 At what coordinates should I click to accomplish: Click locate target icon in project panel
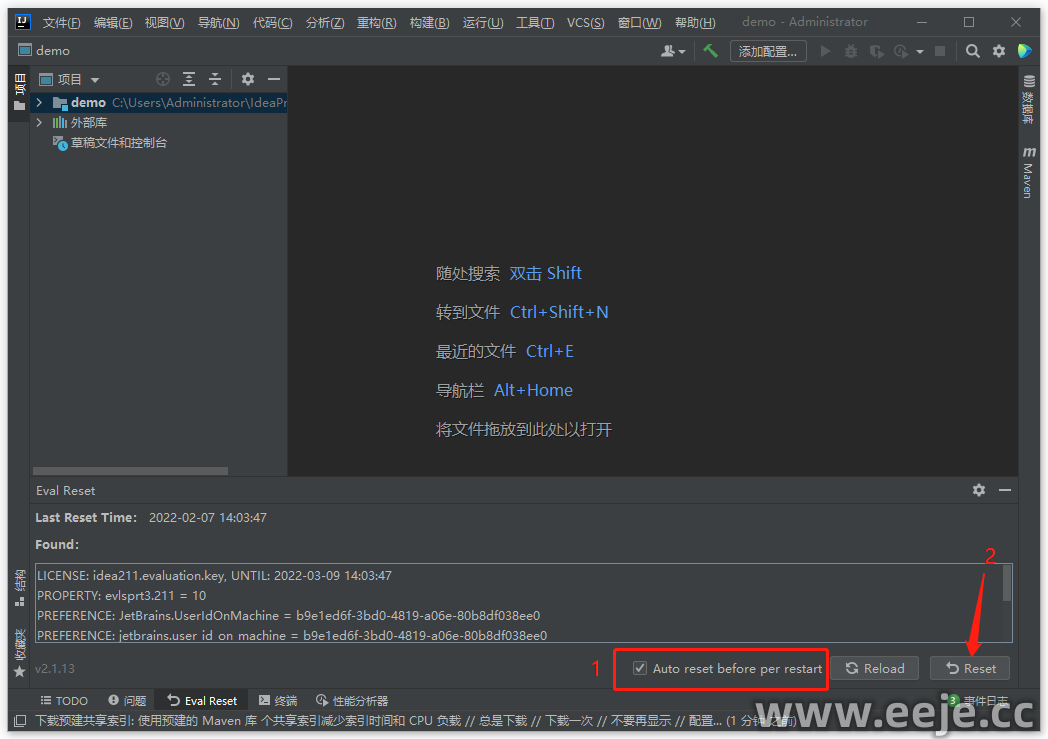(163, 79)
